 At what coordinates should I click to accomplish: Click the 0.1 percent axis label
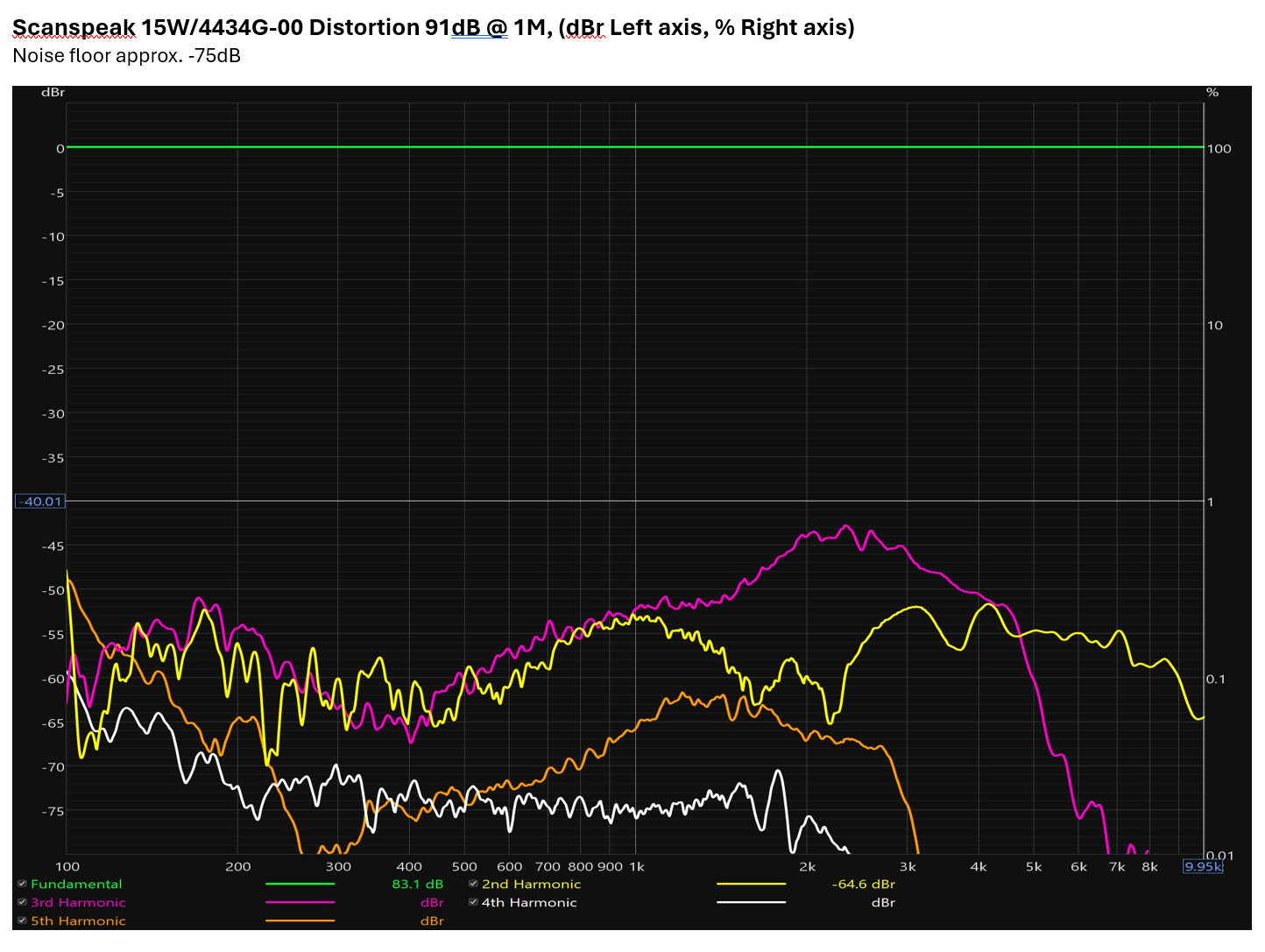coord(1216,679)
